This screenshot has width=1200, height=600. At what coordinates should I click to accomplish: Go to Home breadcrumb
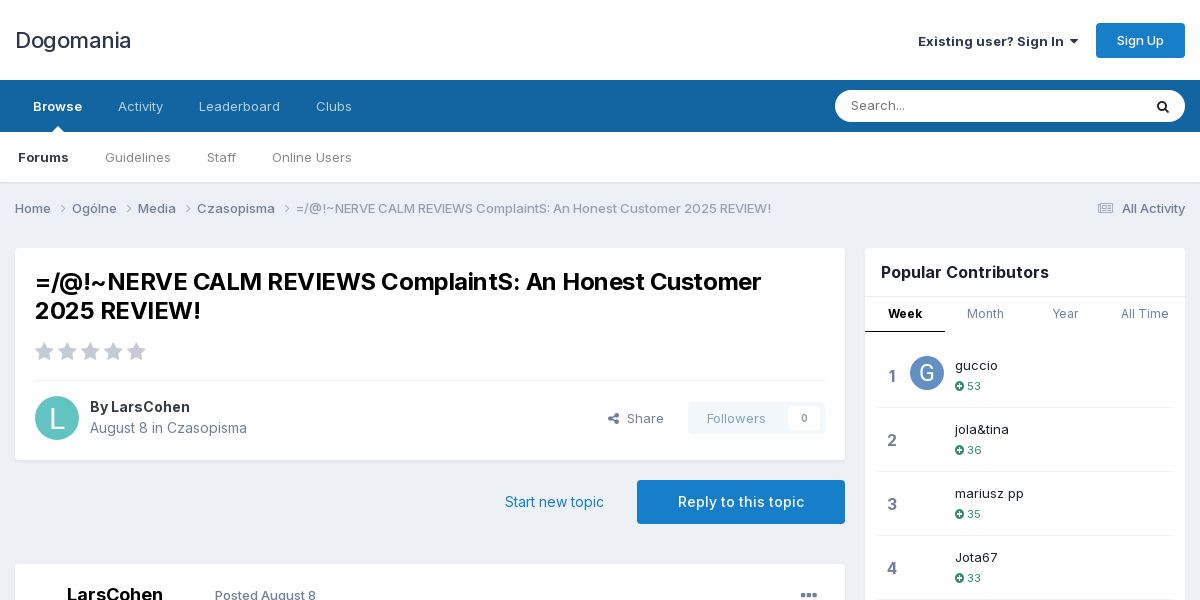click(x=33, y=208)
